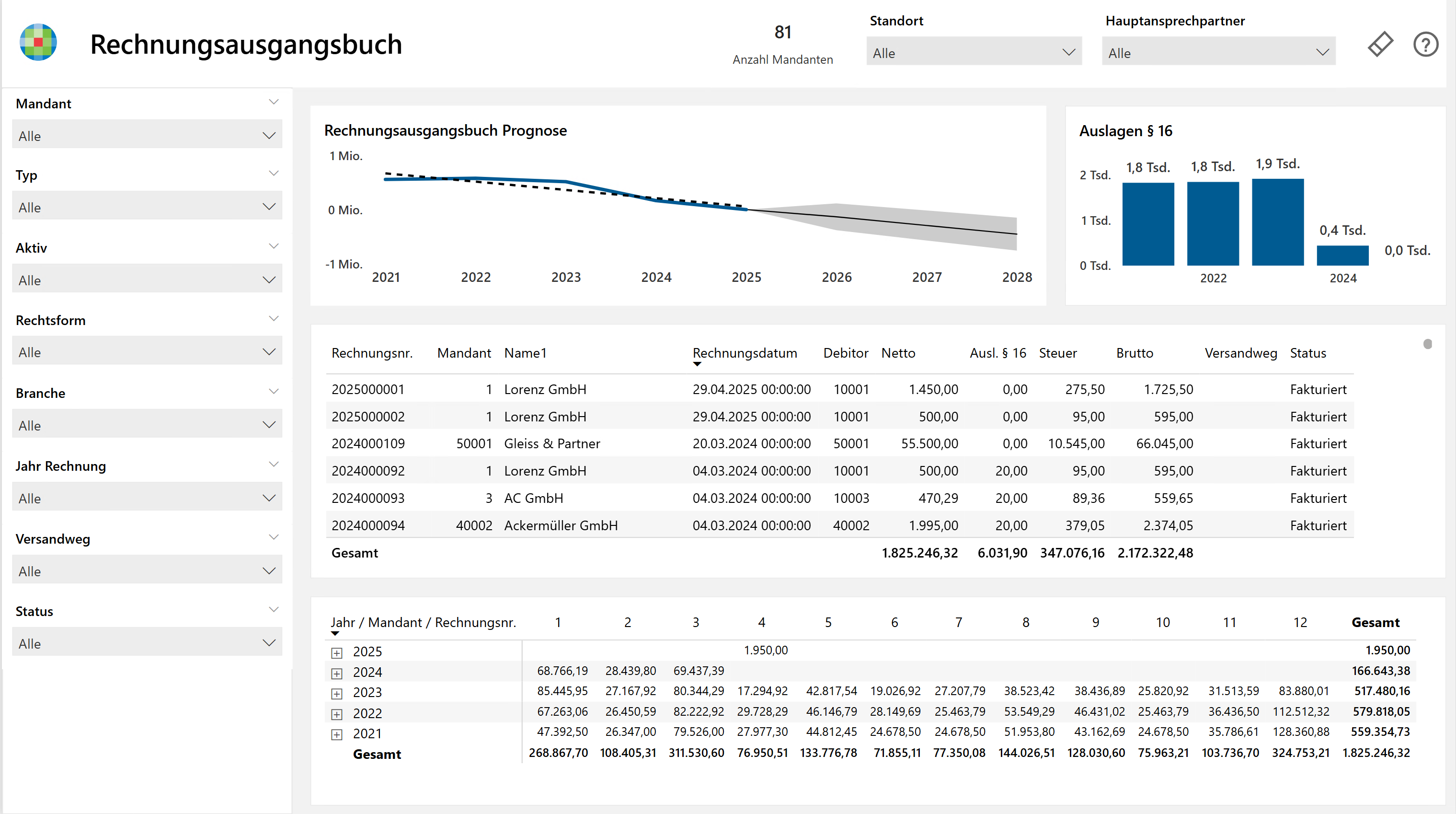Open the Mandant filter dropdown

tap(147, 135)
